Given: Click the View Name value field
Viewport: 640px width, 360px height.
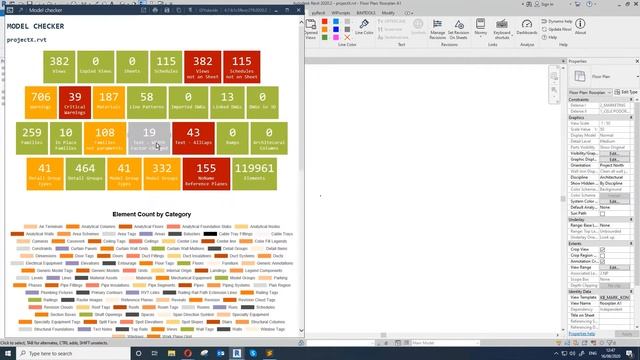Looking at the screenshot, I should tap(615, 303).
